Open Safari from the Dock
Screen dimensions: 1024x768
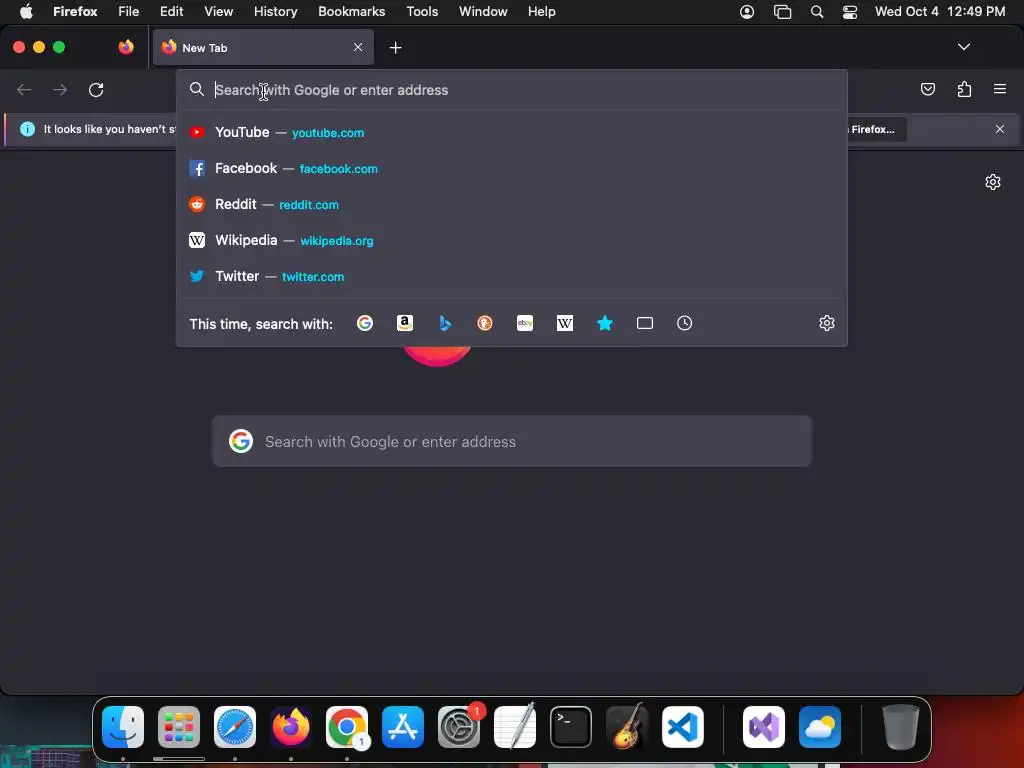[235, 727]
